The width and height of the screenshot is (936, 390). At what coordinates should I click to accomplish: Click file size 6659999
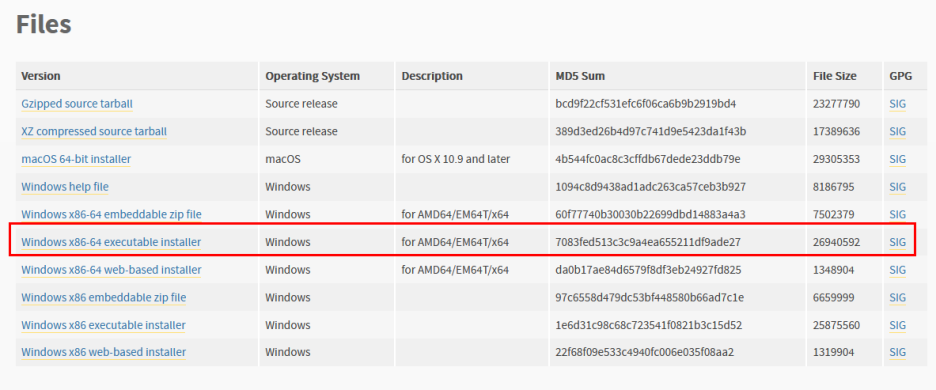[x=833, y=297]
